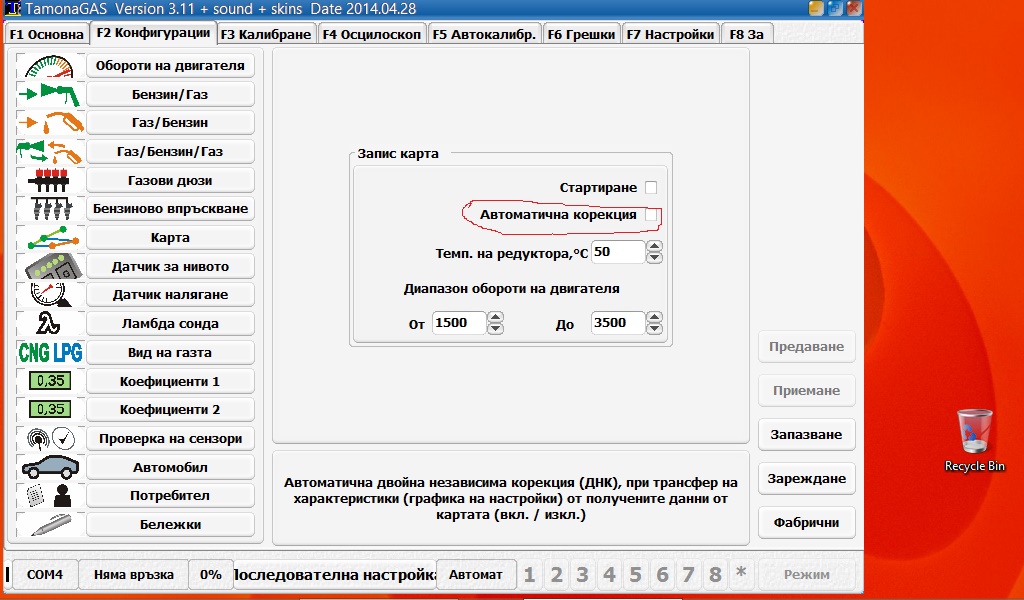Viewport: 1024px width, 600px height.
Task: Switch to F3 Калибриране tab
Action: tap(266, 34)
